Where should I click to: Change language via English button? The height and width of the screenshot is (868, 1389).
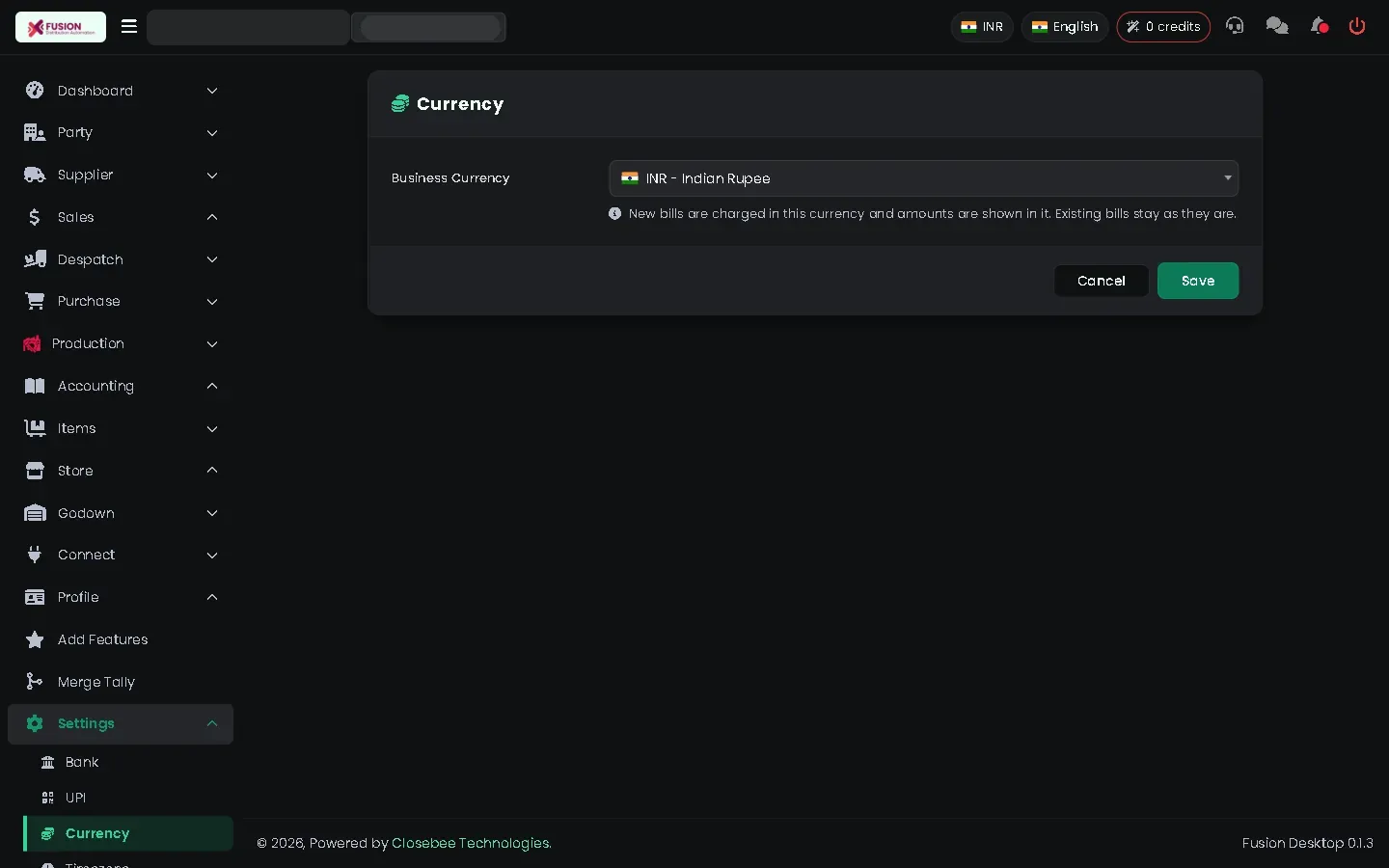1065,27
